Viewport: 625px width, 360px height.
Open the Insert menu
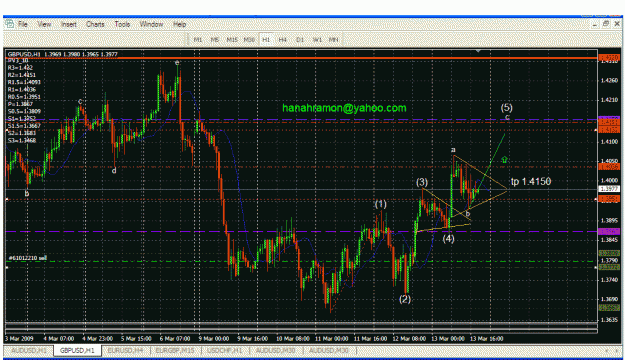click(x=69, y=24)
